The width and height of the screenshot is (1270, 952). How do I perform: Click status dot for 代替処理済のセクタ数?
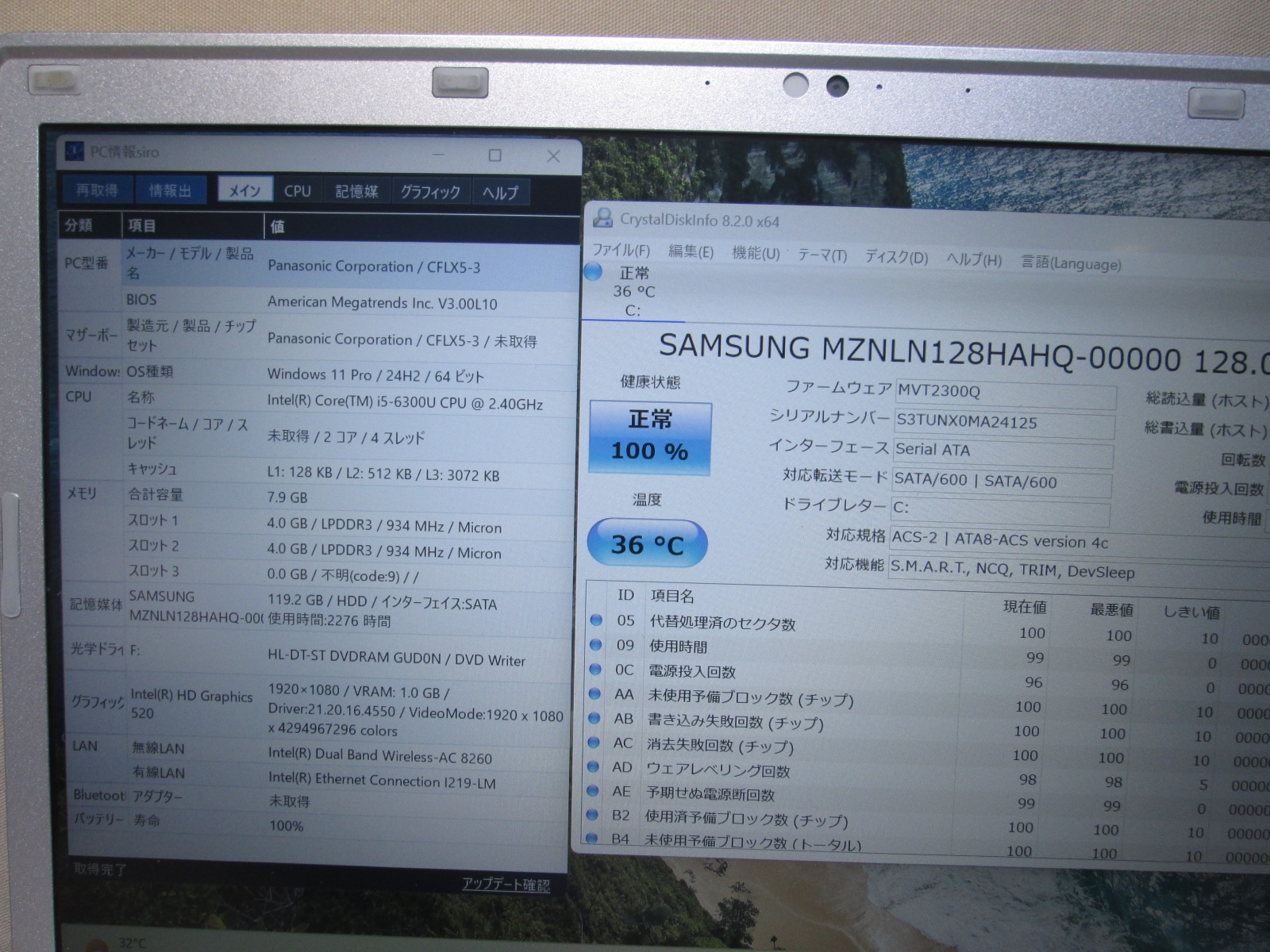pos(595,620)
